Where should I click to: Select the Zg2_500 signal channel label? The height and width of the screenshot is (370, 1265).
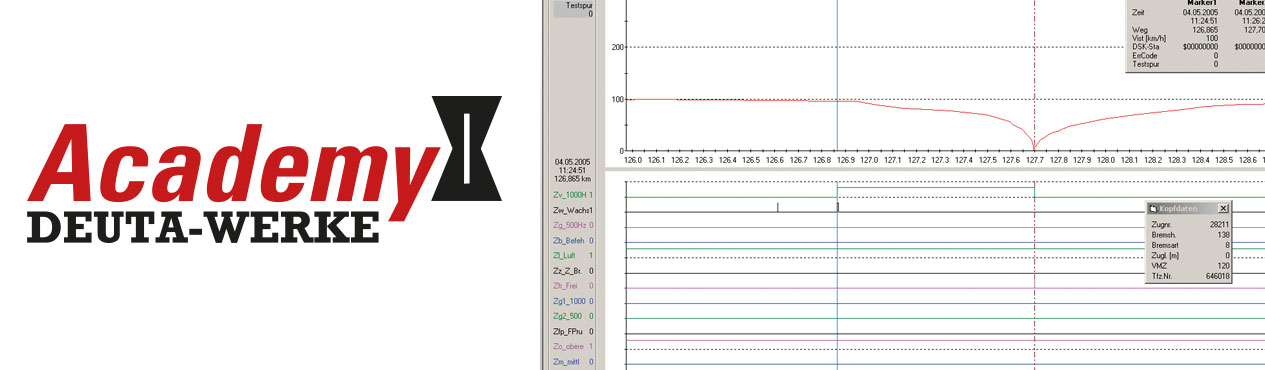[568, 316]
